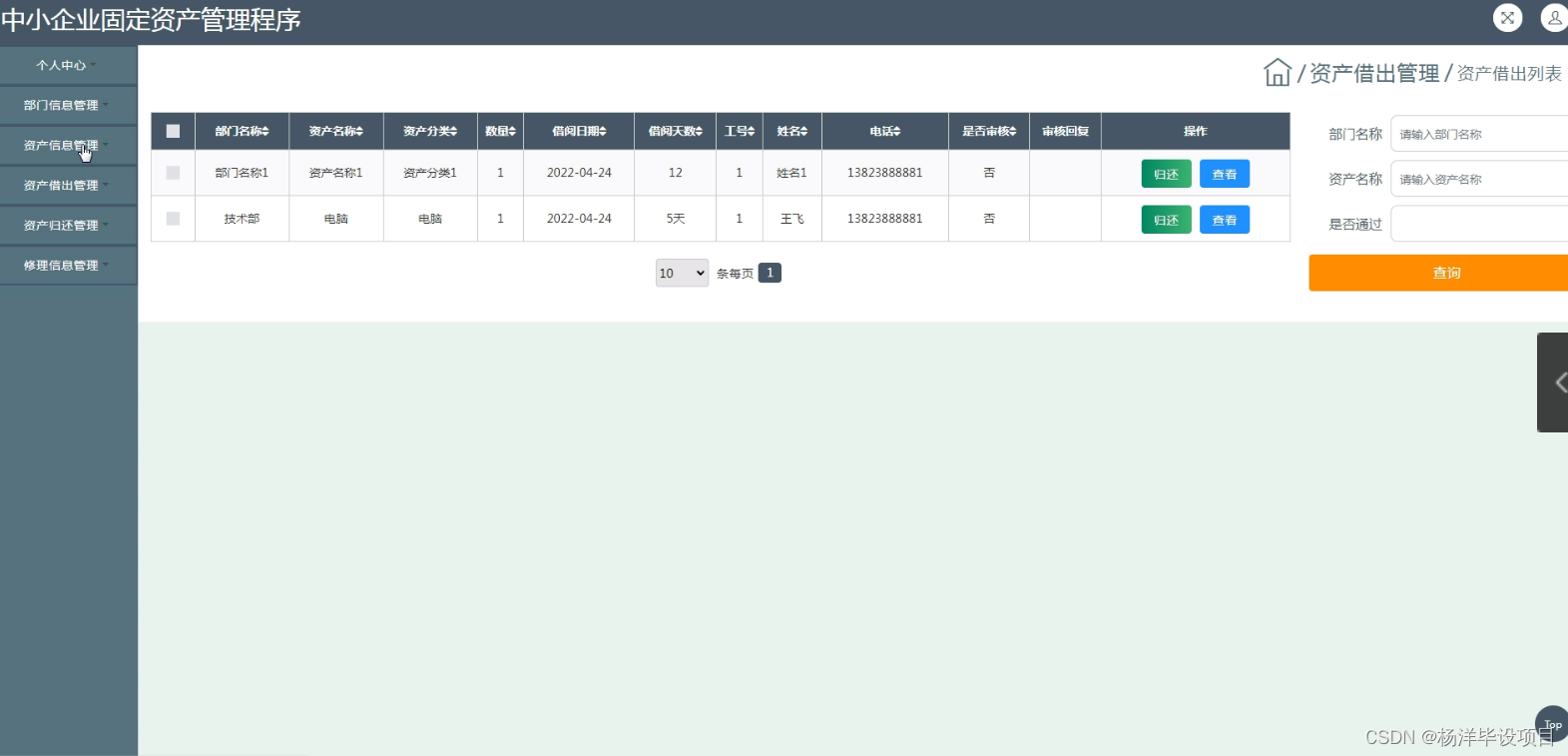Click 查看 button for 部门名称1 row
This screenshot has height=756, width=1568.
click(1225, 174)
